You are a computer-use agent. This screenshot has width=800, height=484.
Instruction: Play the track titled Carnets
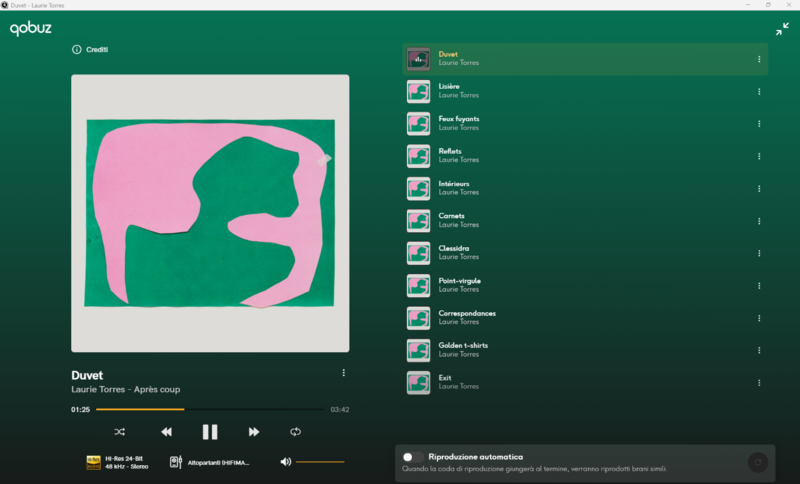(x=452, y=216)
